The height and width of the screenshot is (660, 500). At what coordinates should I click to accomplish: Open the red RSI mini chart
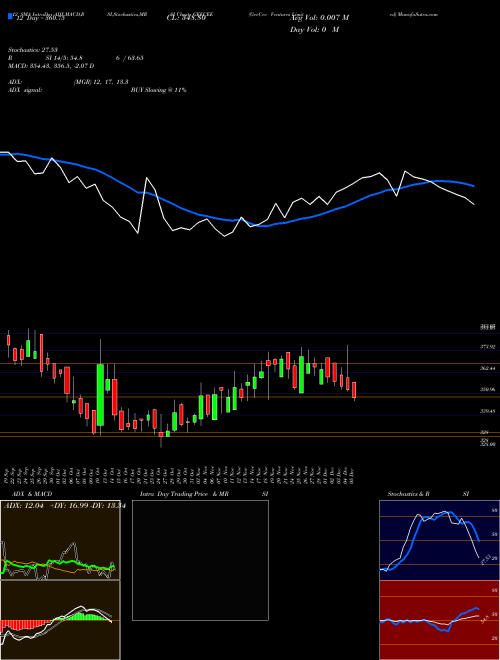[439, 620]
